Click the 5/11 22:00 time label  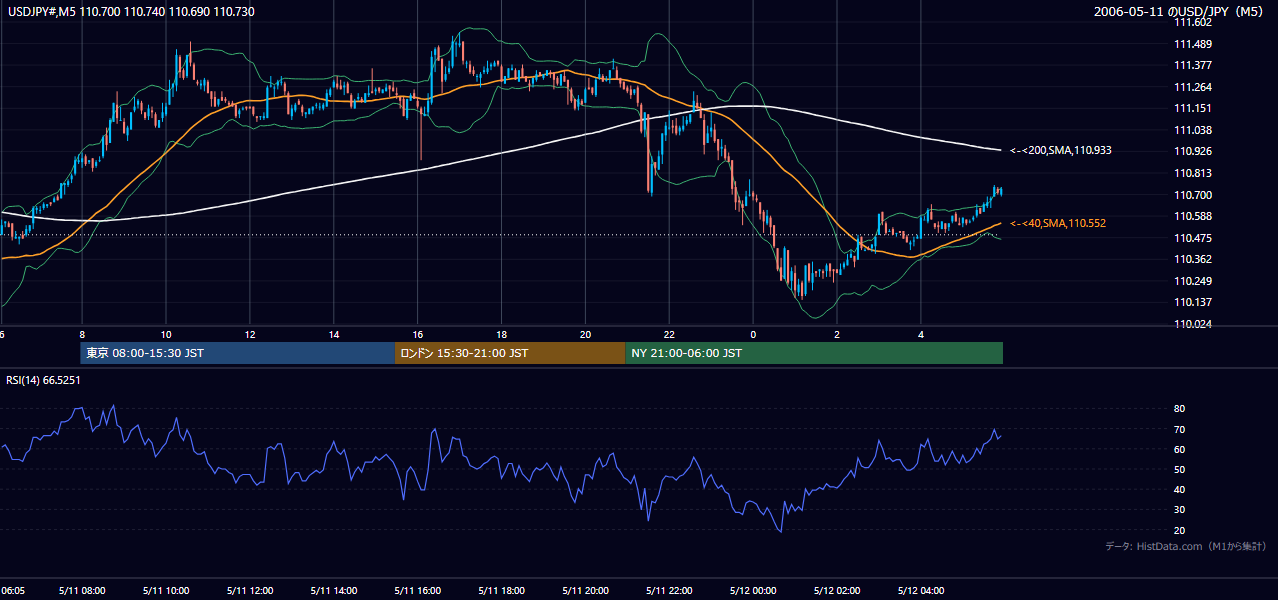click(669, 590)
